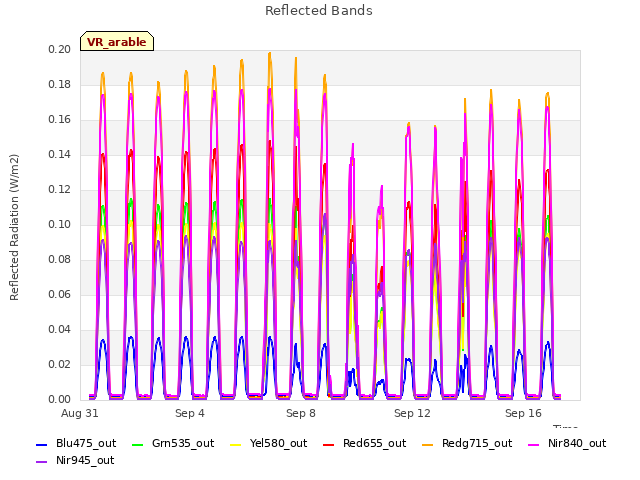This screenshot has width=640, height=480.
Task: Click the Sep 4 x-axis tick label
Action: 190,413
